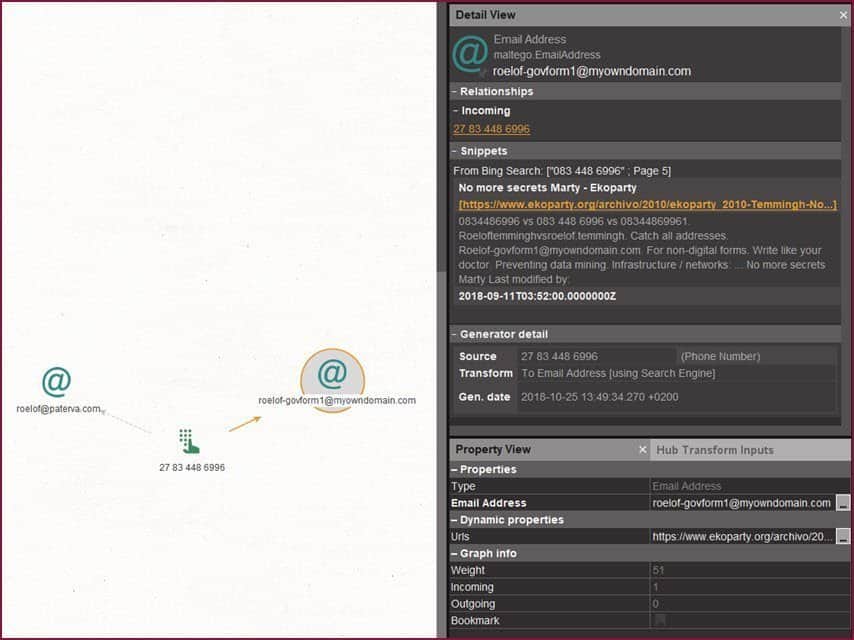The image size is (854, 640).
Task: Collapse the Dynamic properties group
Action: pos(454,520)
